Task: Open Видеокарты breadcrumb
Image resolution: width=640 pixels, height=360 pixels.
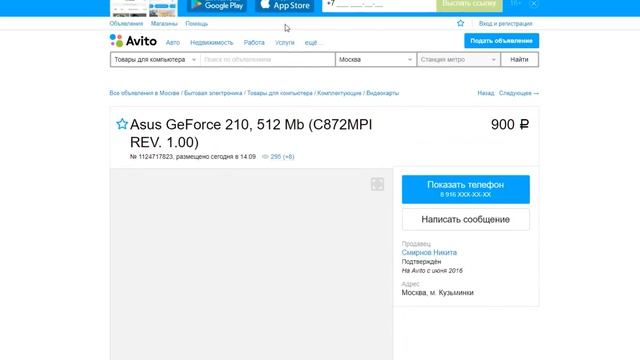Action: pos(382,93)
